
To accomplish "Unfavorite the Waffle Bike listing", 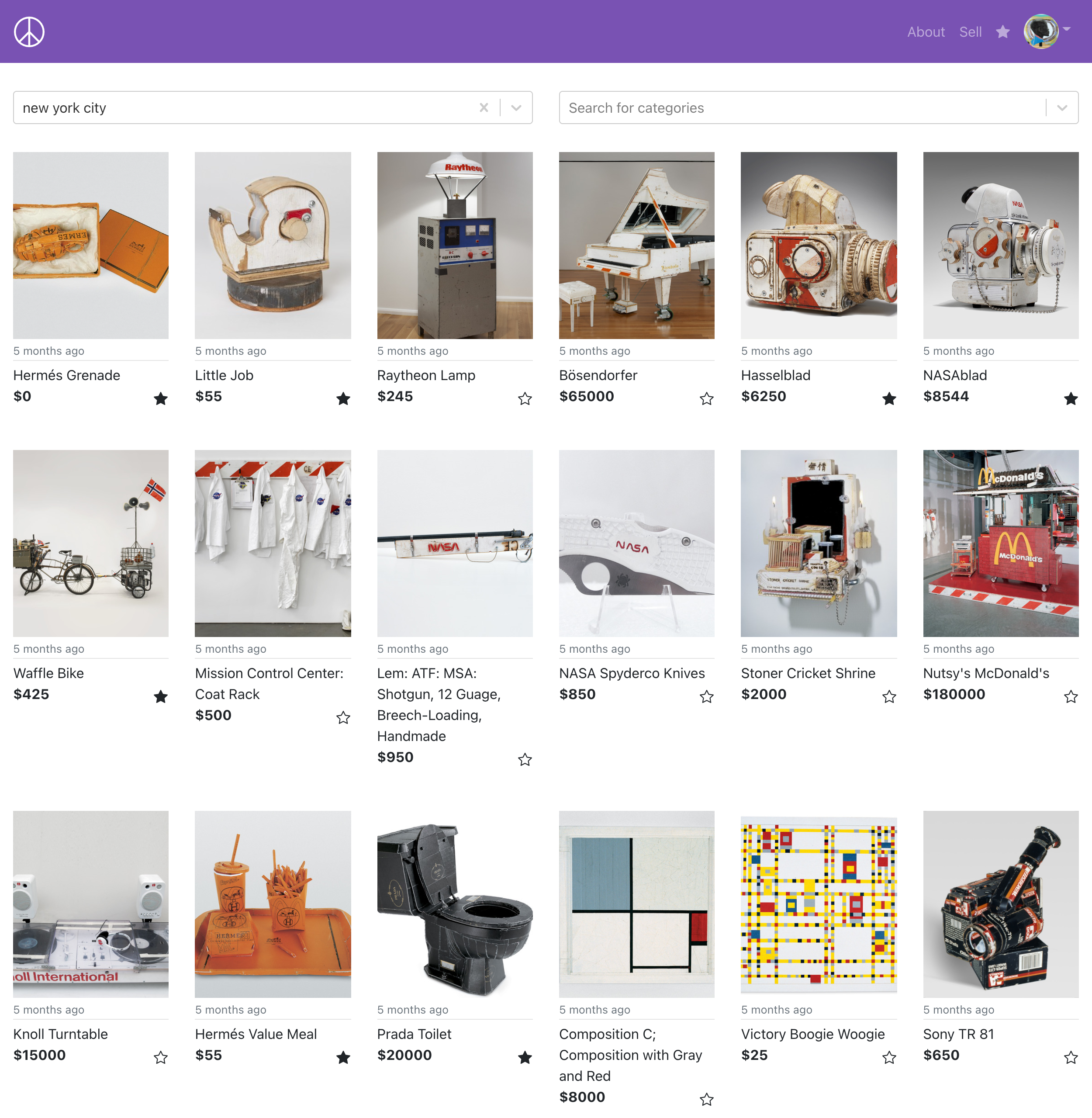I will [x=161, y=696].
